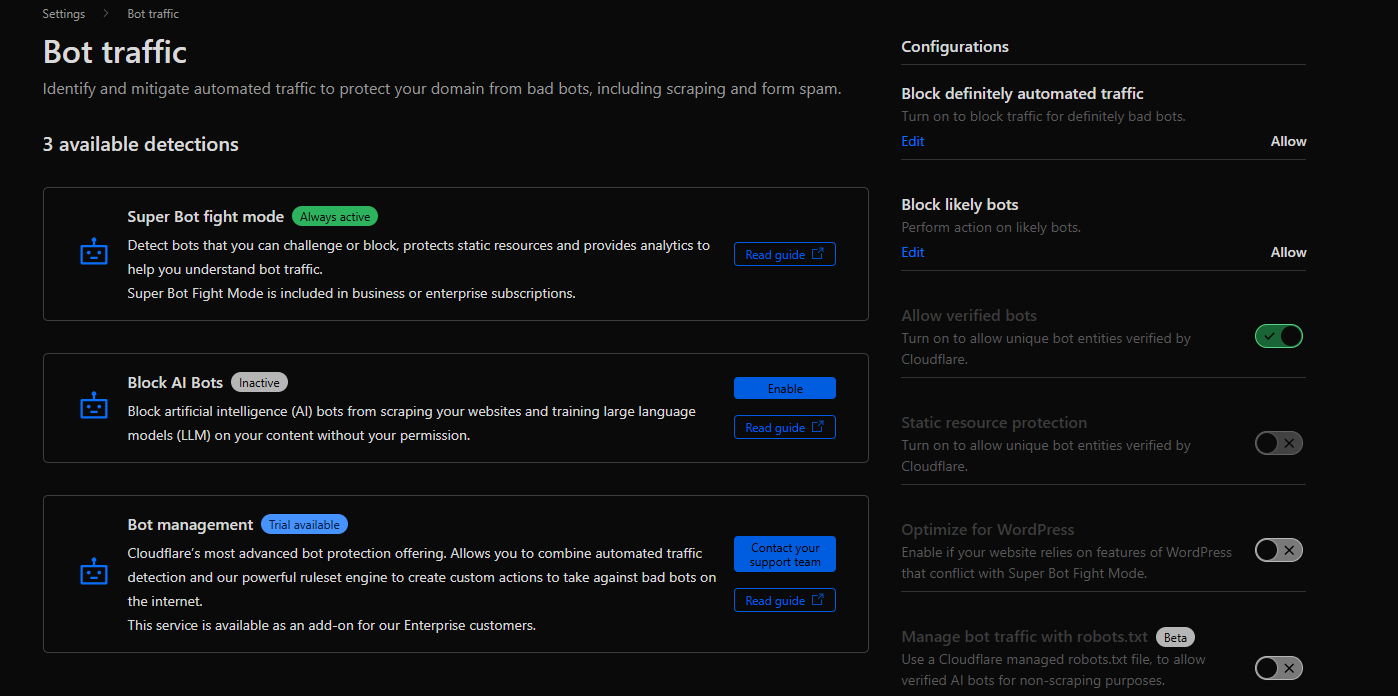
Task: Edit Block likely bots setting
Action: (912, 252)
